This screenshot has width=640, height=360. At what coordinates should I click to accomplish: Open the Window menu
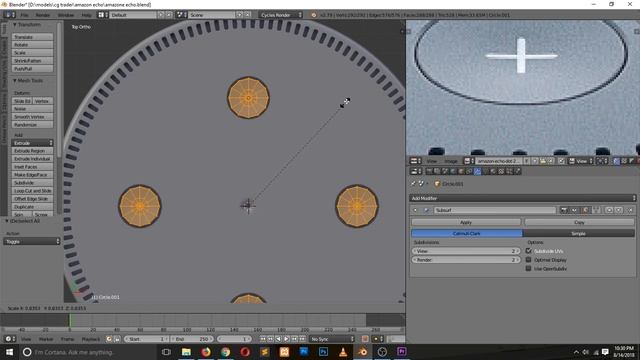tap(66, 15)
